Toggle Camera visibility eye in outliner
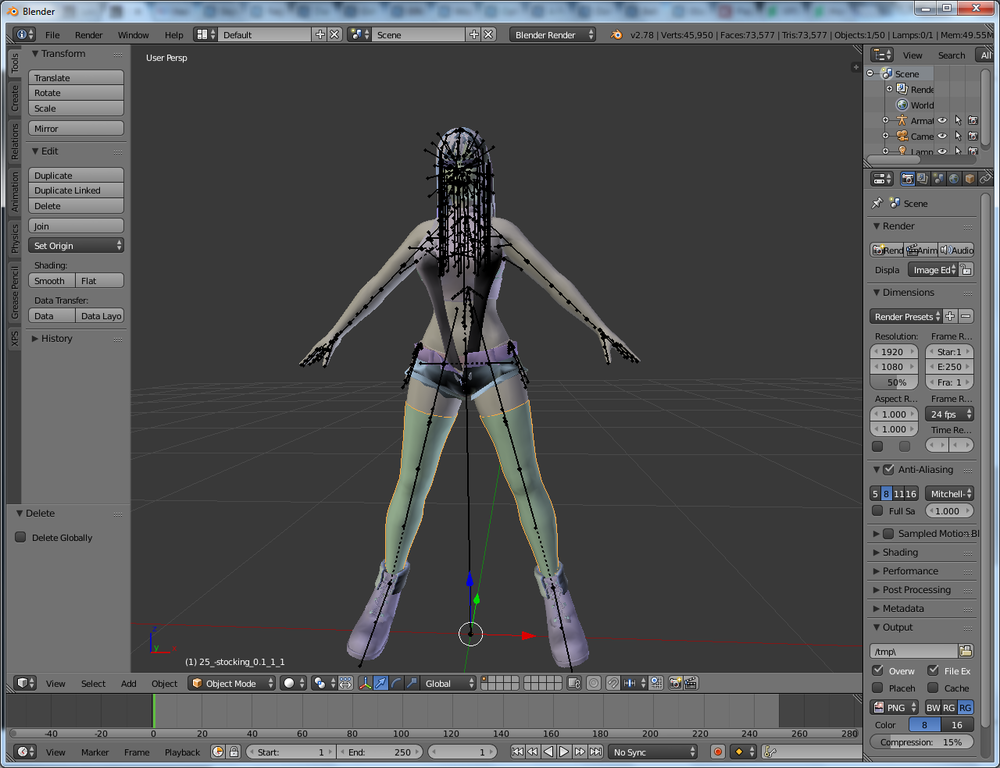1000x768 pixels. tap(942, 135)
